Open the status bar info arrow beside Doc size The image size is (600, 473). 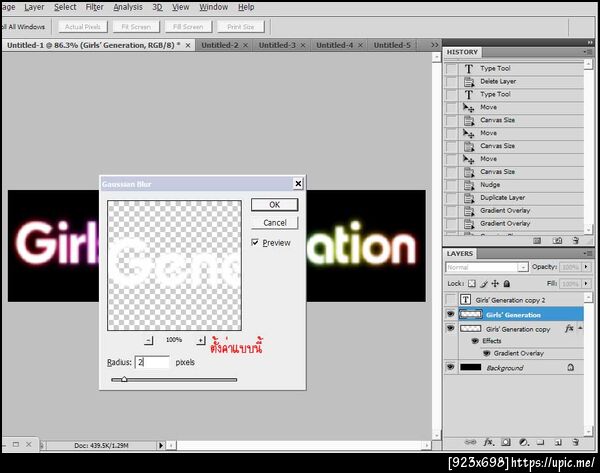pyautogui.click(x=161, y=445)
